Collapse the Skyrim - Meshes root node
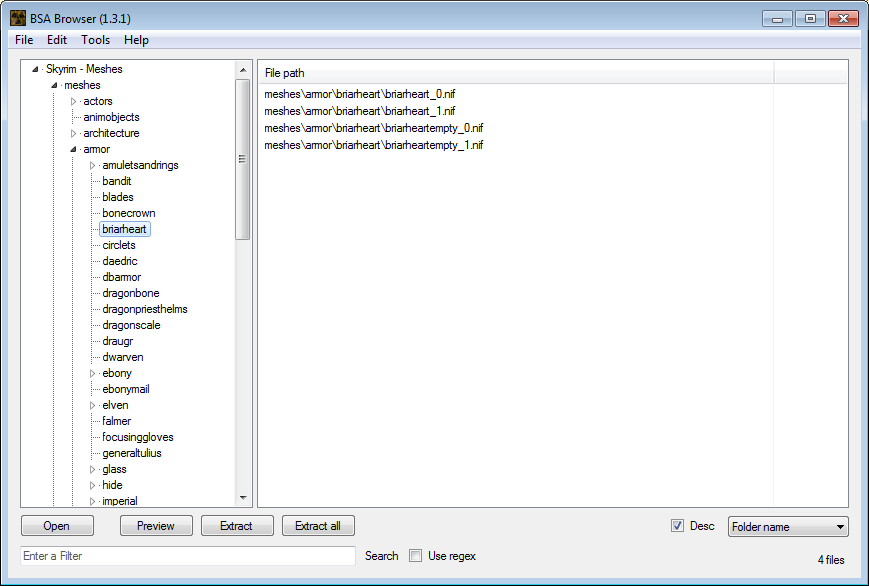 (x=35, y=69)
